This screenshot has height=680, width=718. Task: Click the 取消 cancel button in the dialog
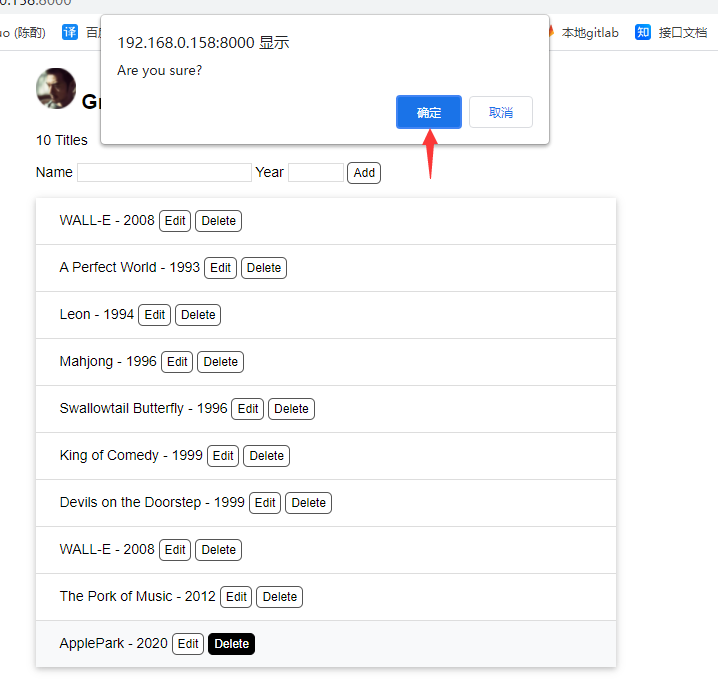pyautogui.click(x=500, y=112)
